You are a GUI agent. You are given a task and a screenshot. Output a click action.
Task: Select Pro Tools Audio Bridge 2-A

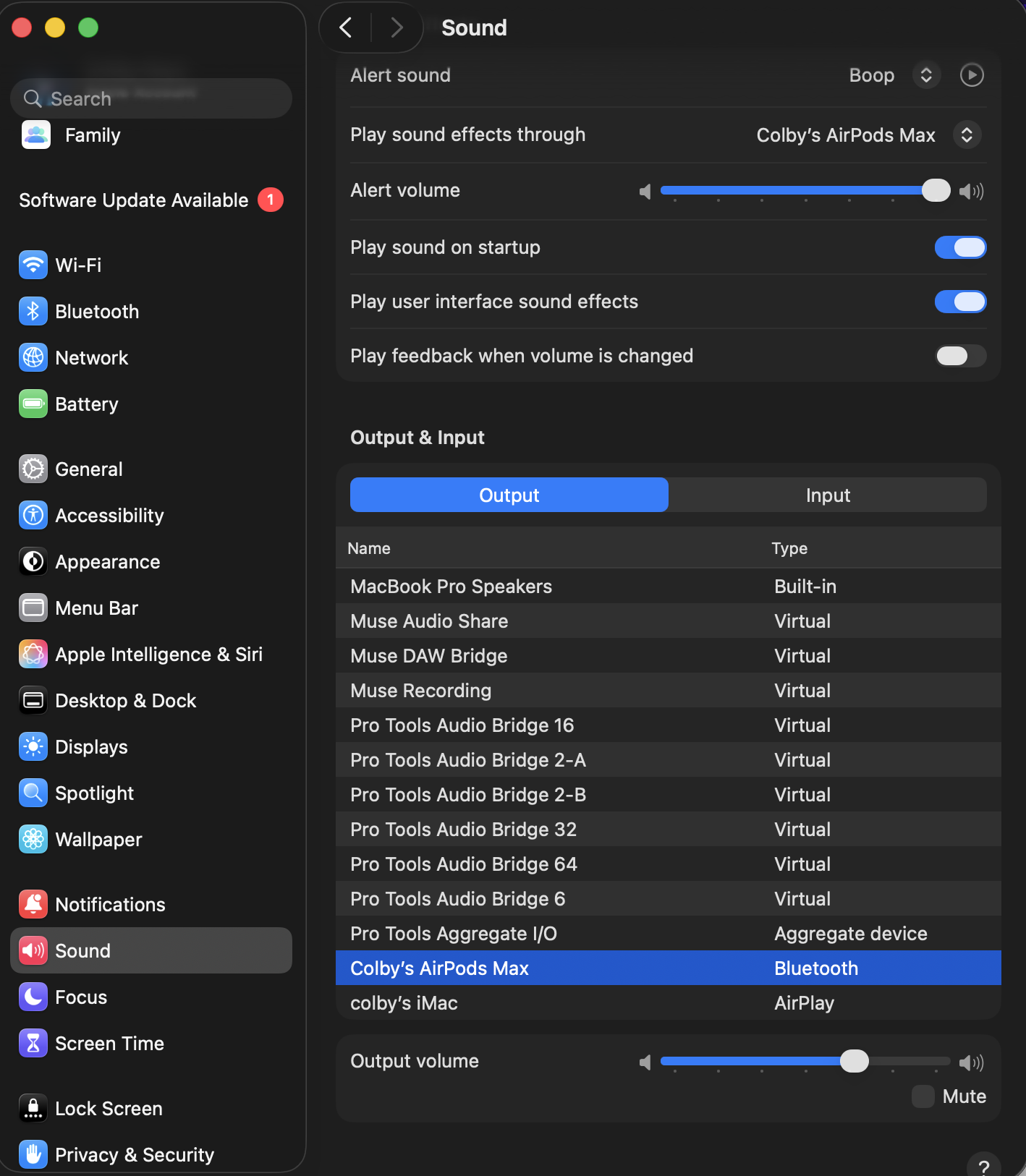669,759
